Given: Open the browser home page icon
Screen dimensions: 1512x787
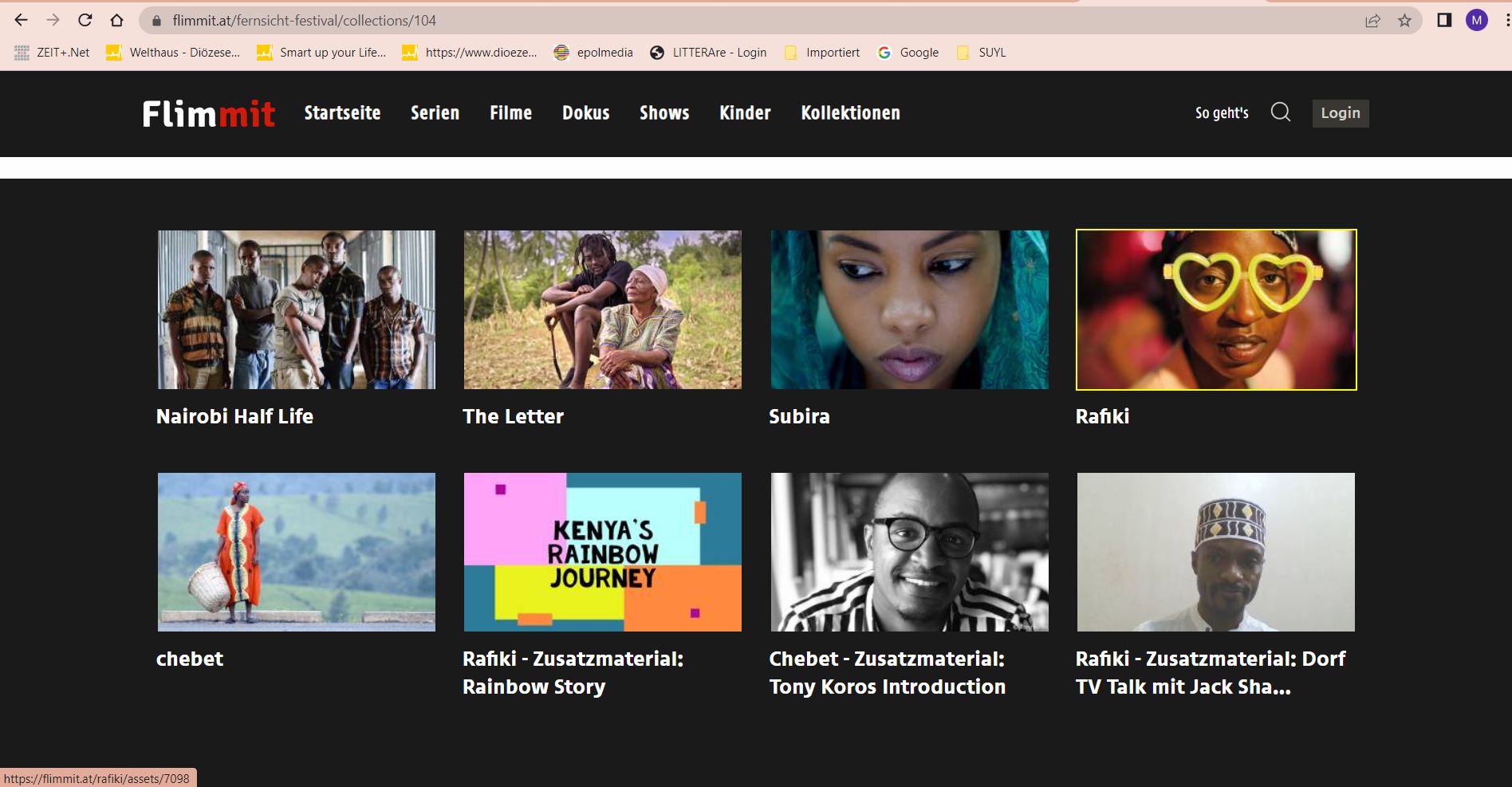Looking at the screenshot, I should pyautogui.click(x=116, y=21).
